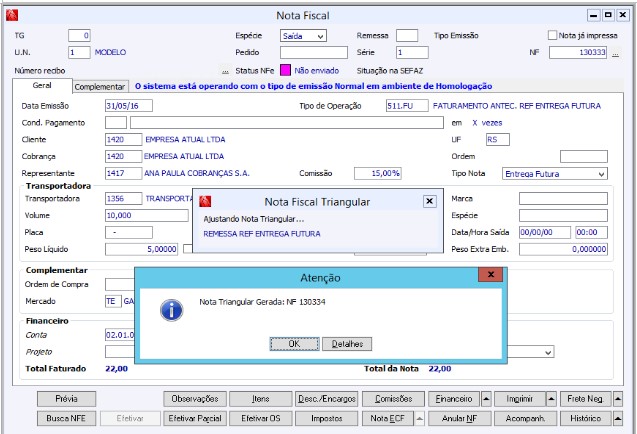Click the Peso Líquido field 5,00000

pos(141,249)
